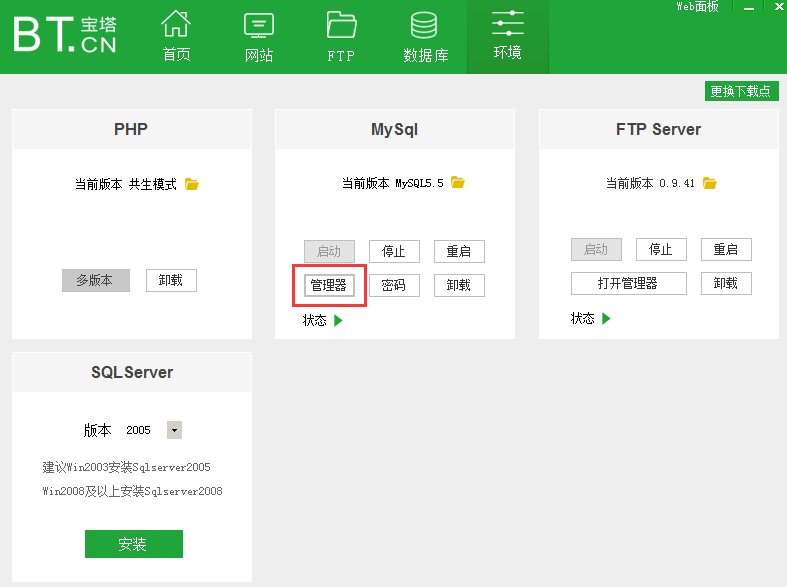Close the BT panel window
Screen dimensions: 787x587
(779, 7)
